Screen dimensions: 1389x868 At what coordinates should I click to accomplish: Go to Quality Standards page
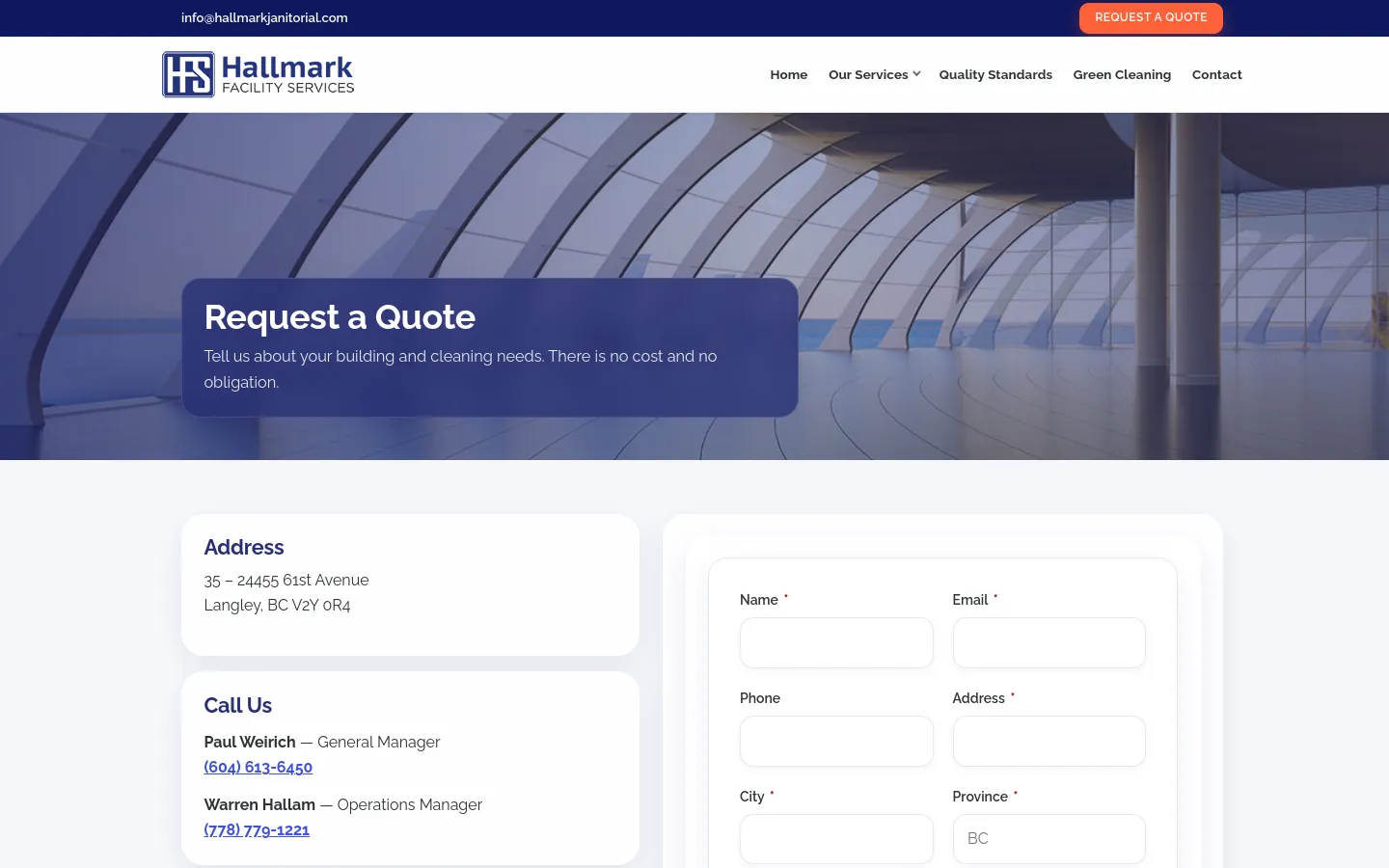coord(995,74)
